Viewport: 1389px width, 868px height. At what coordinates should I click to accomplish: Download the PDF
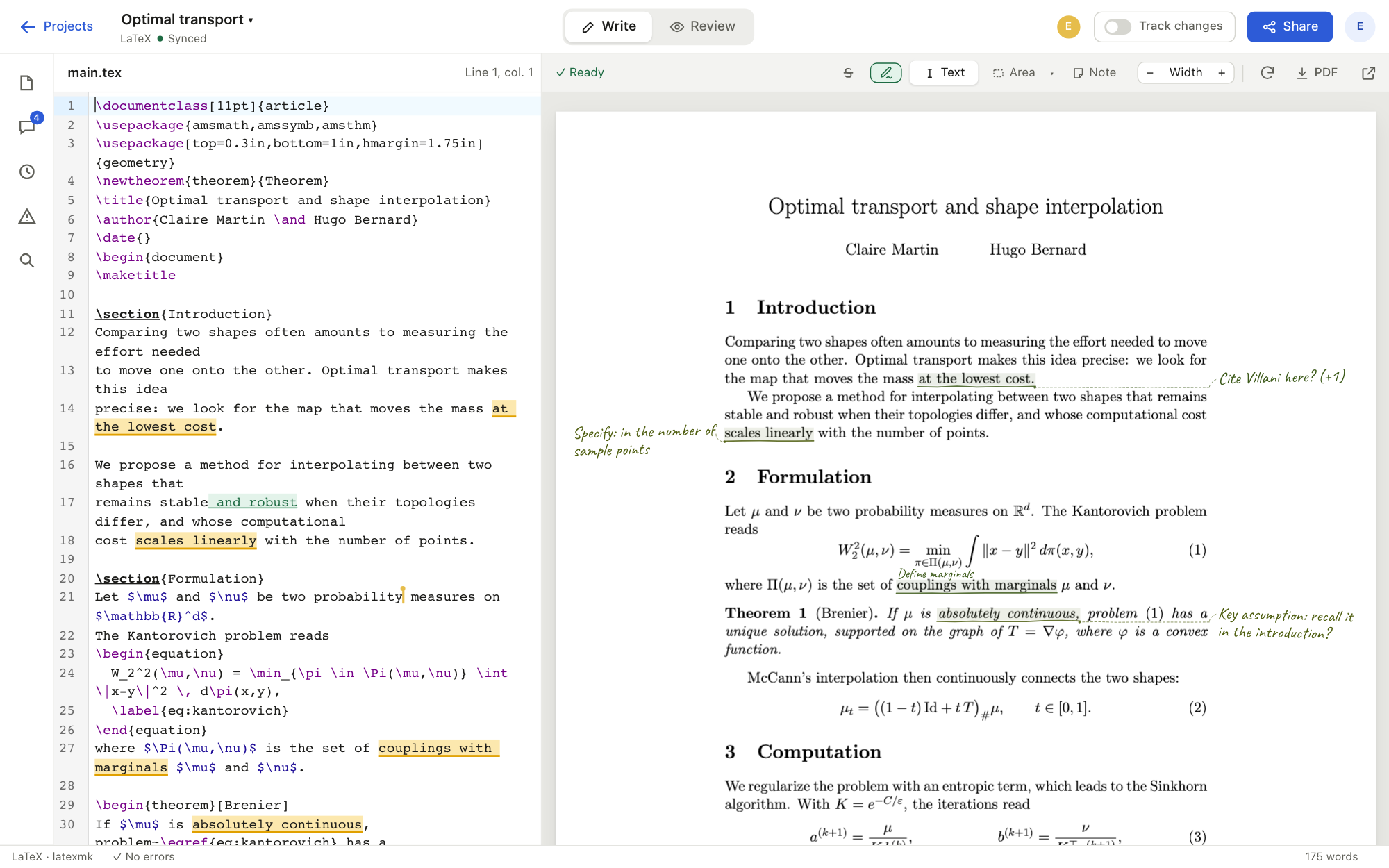coord(1317,73)
